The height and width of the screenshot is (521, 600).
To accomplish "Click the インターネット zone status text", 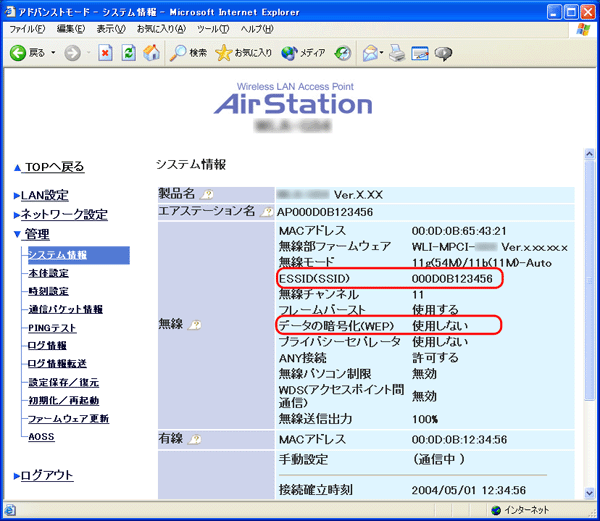I will (526, 510).
